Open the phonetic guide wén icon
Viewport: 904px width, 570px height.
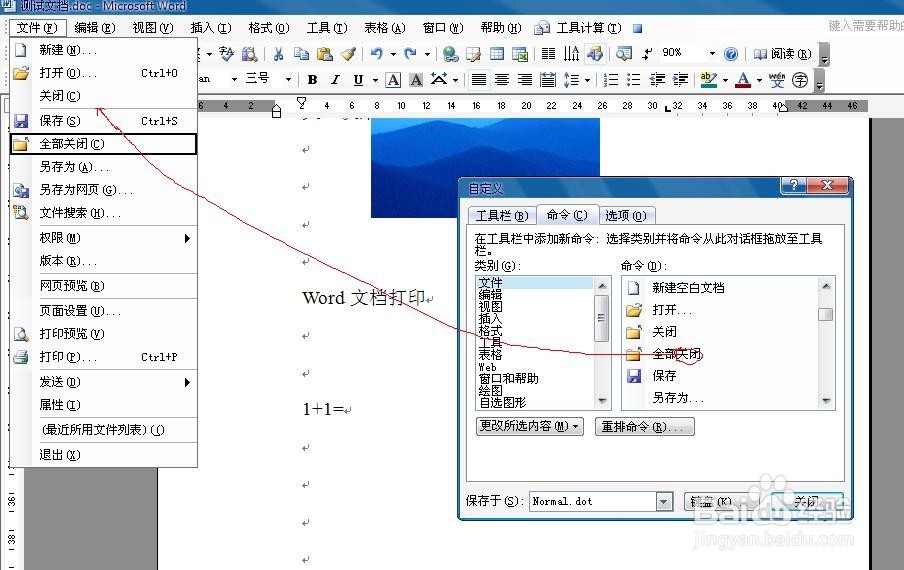click(777, 80)
